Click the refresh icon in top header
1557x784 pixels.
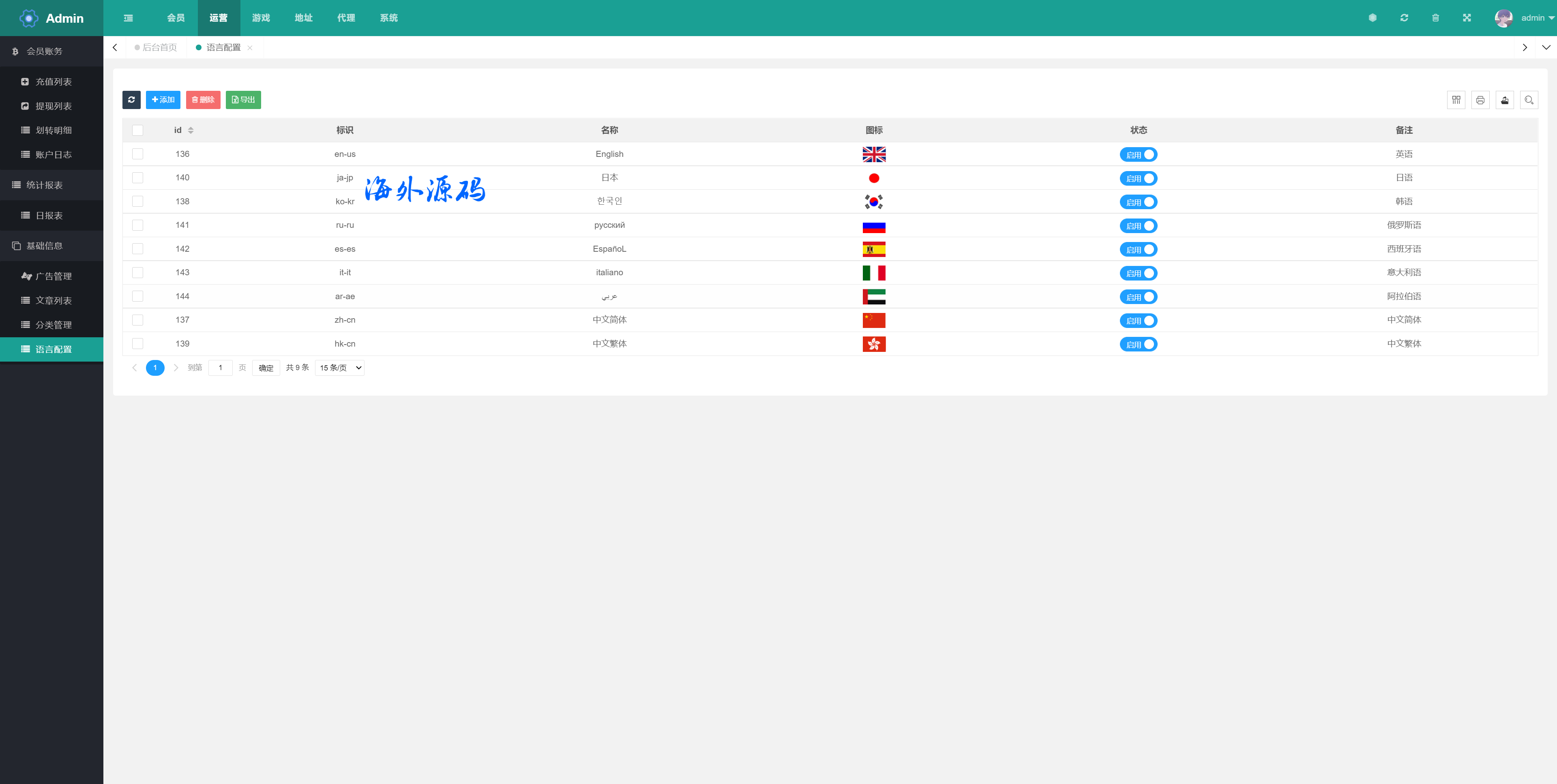pos(1404,18)
